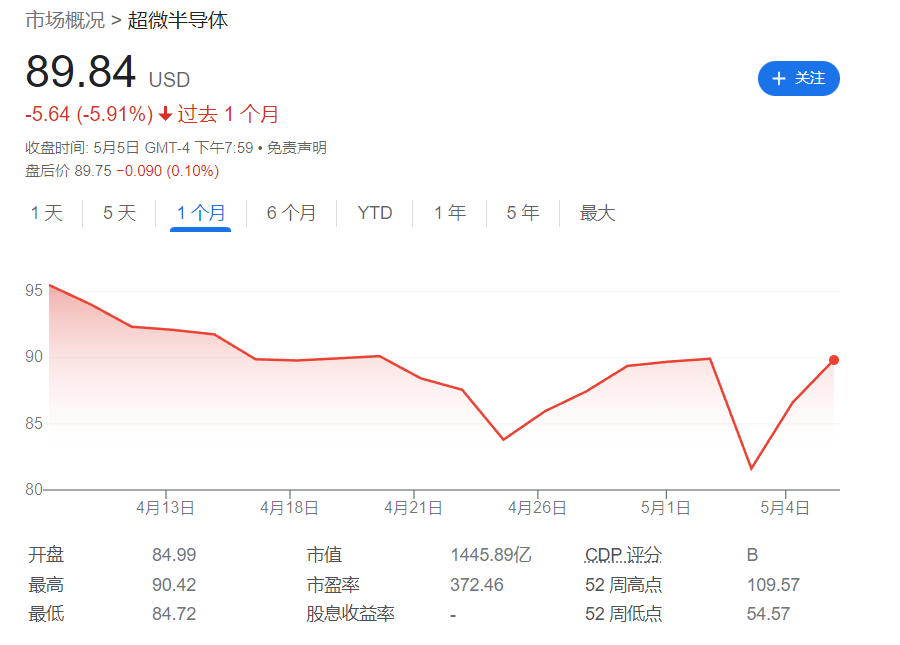Viewport: 900px width, 645px height.
Task: Show the YTD chart range
Action: (375, 213)
